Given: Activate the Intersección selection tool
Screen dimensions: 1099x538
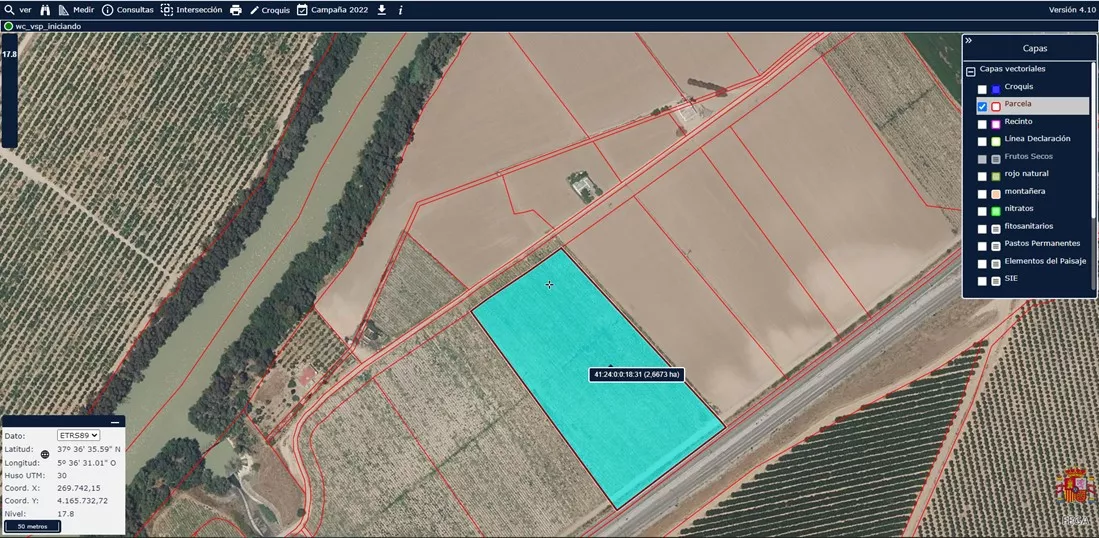Looking at the screenshot, I should pyautogui.click(x=191, y=10).
